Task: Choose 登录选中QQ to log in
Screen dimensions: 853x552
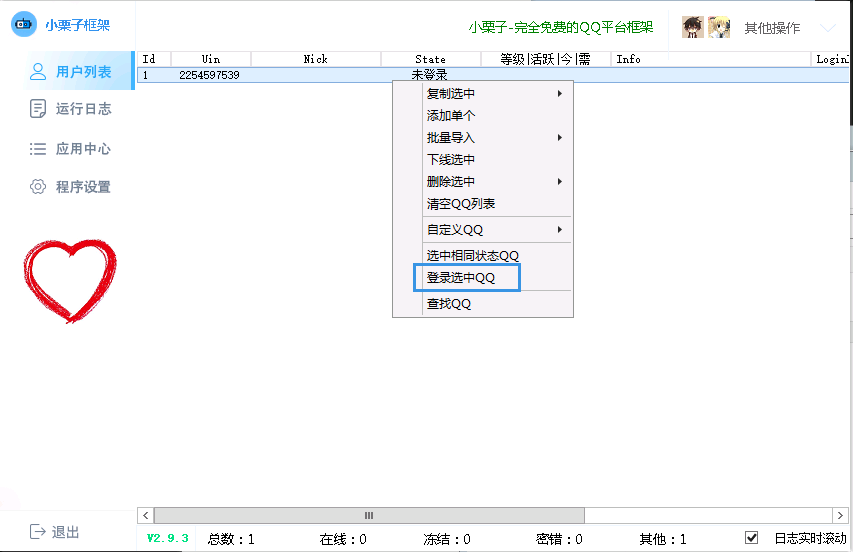Action: tap(461, 277)
